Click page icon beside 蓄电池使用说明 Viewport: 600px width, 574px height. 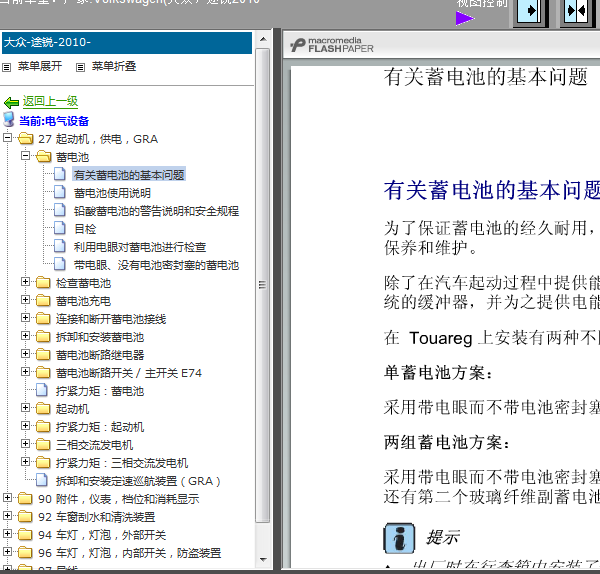coord(60,192)
